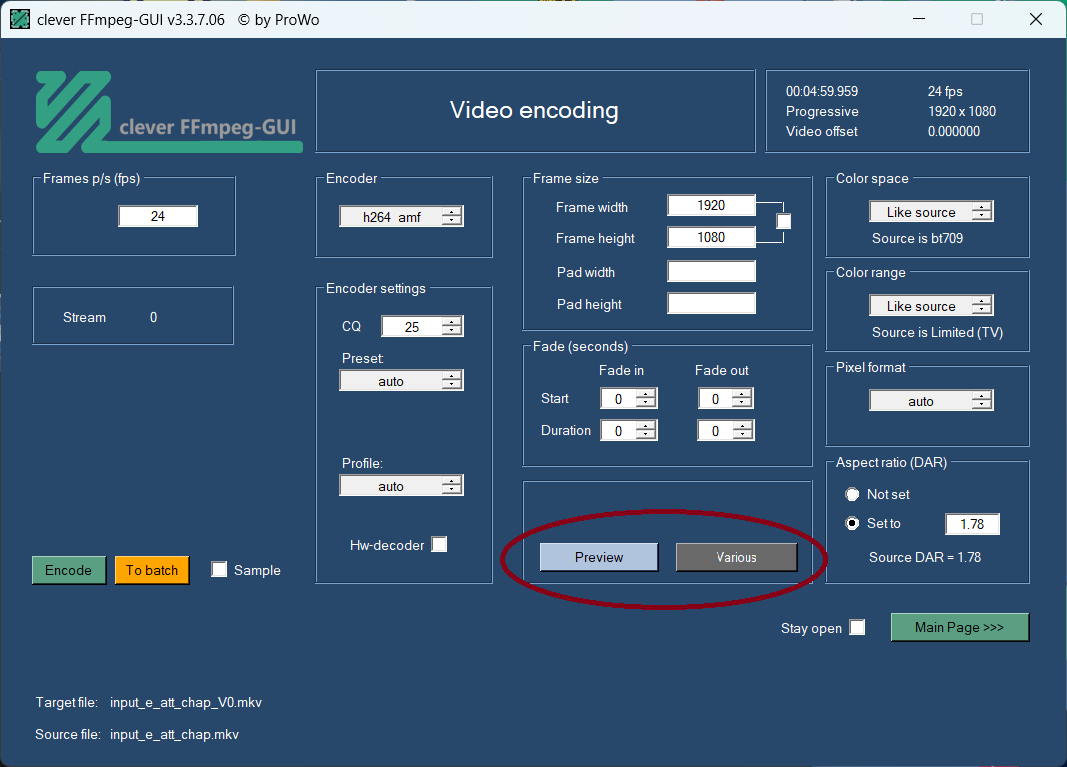The height and width of the screenshot is (767, 1067).
Task: Adjust the Fade out Duration spinner arrows
Action: coord(742,431)
